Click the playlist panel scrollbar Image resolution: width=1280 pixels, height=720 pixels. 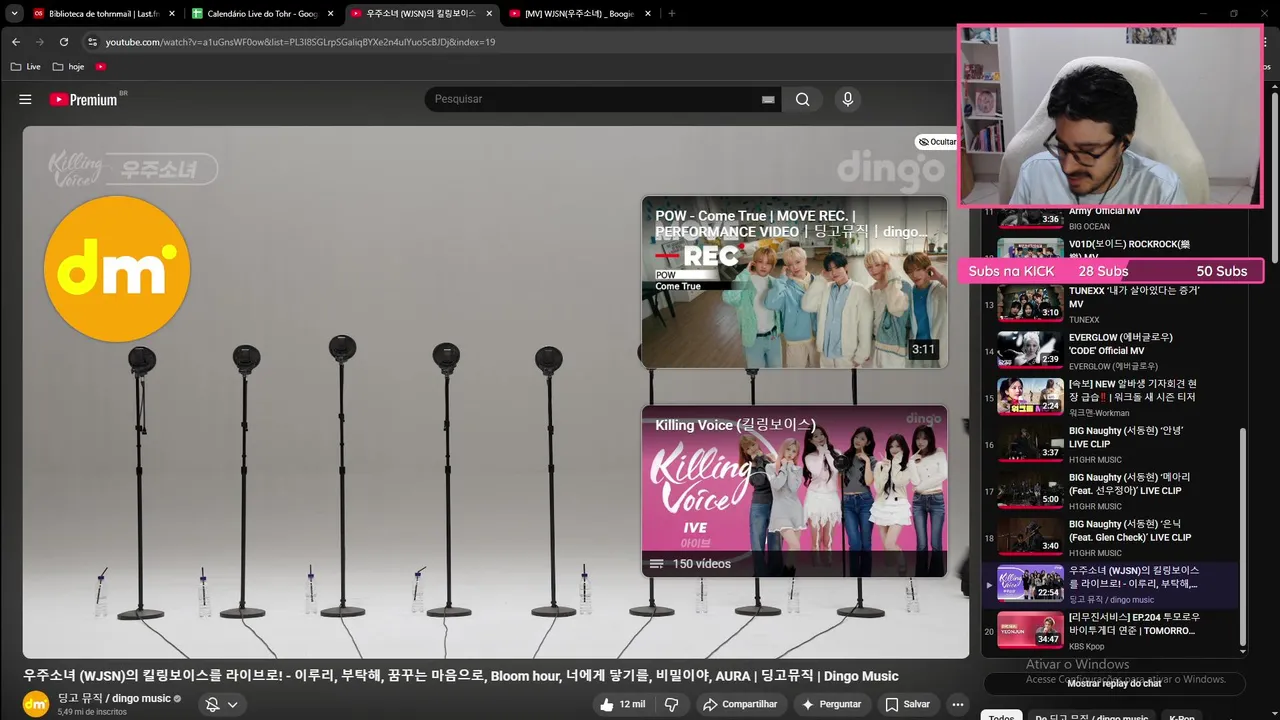(x=1243, y=536)
